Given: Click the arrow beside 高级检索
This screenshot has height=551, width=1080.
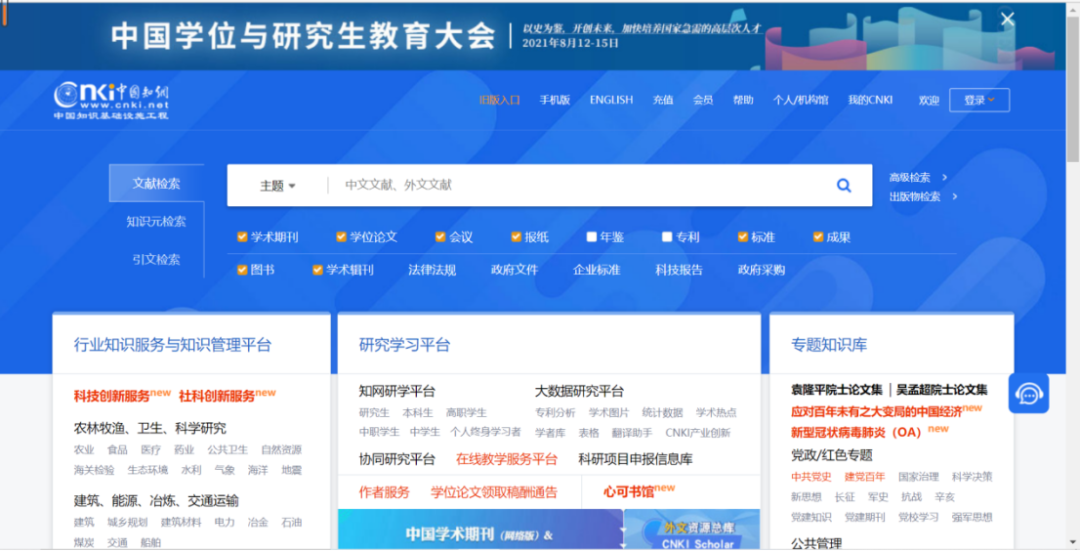Looking at the screenshot, I should pos(945,177).
